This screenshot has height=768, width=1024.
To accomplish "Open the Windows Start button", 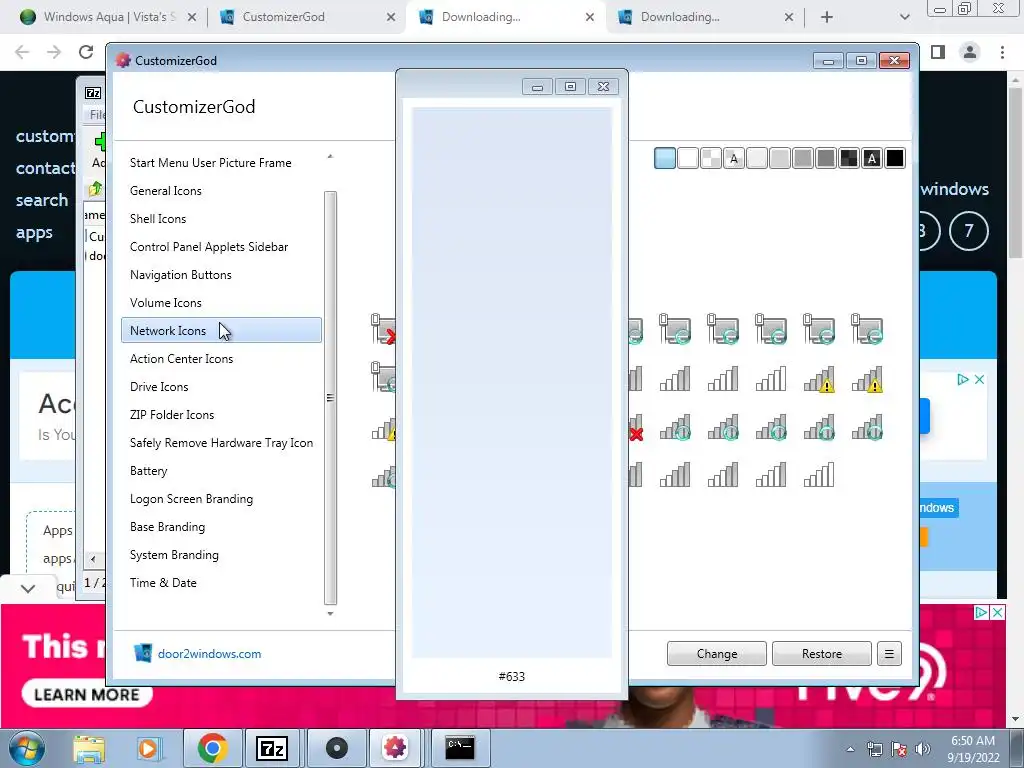I will 27,748.
